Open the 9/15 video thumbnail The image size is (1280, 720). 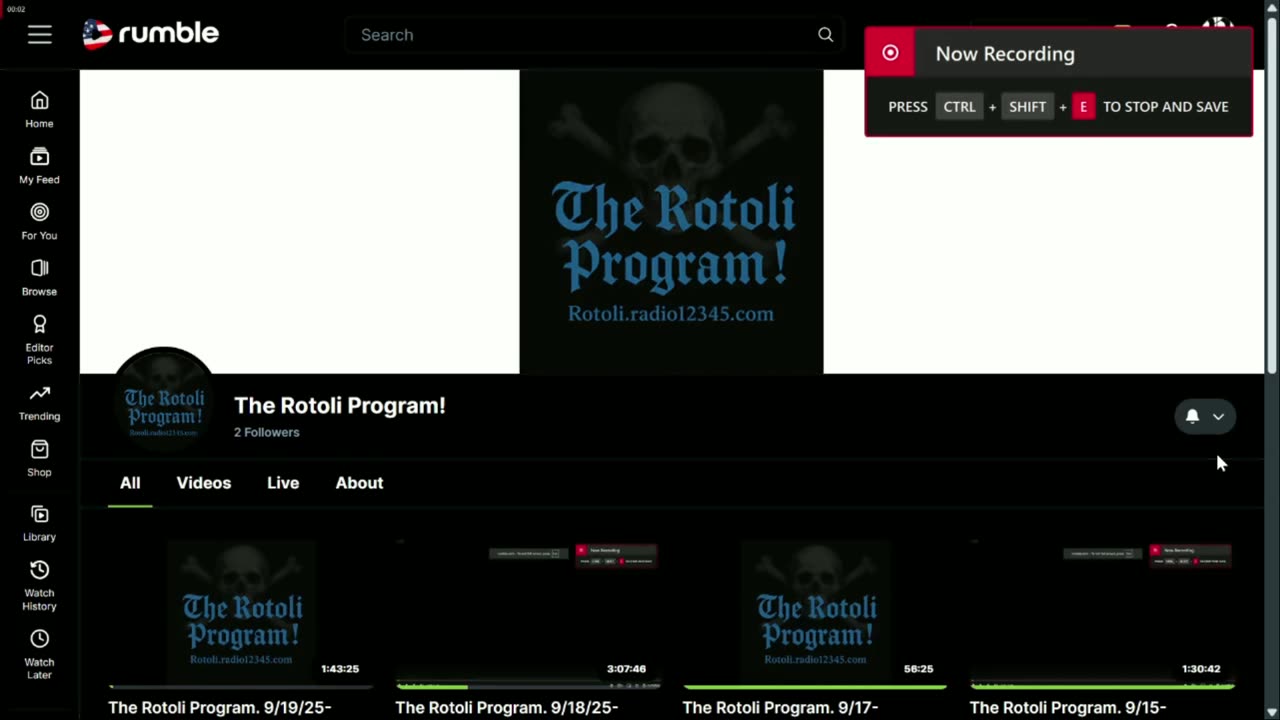point(1102,613)
